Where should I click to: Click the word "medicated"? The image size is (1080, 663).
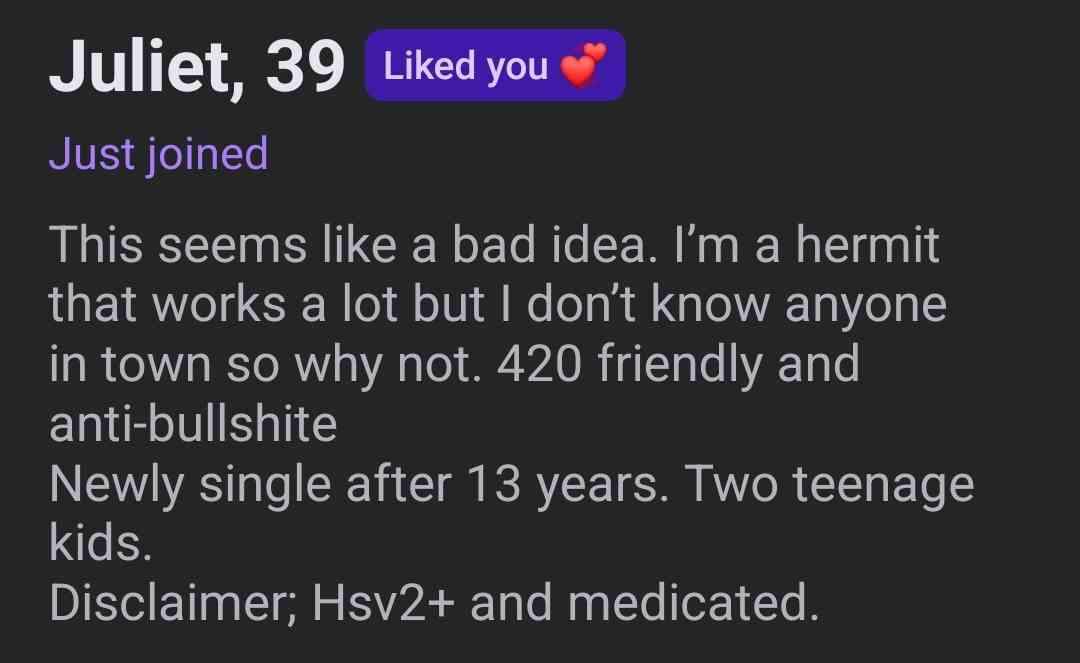(x=694, y=602)
